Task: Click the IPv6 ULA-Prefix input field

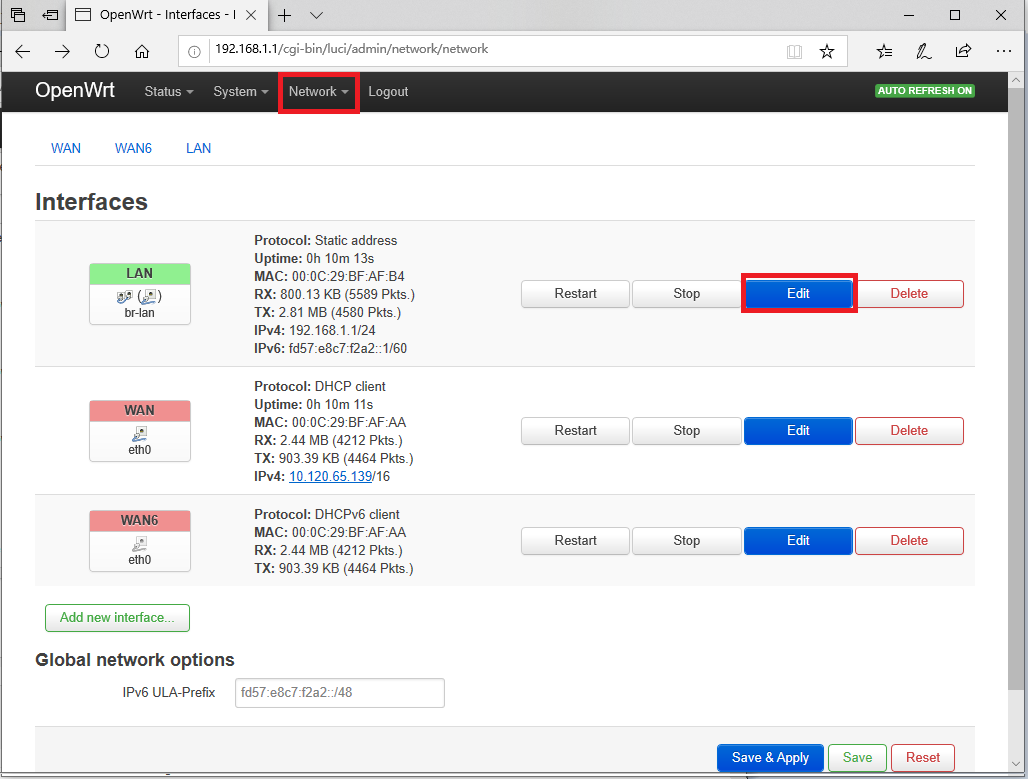Action: click(340, 692)
